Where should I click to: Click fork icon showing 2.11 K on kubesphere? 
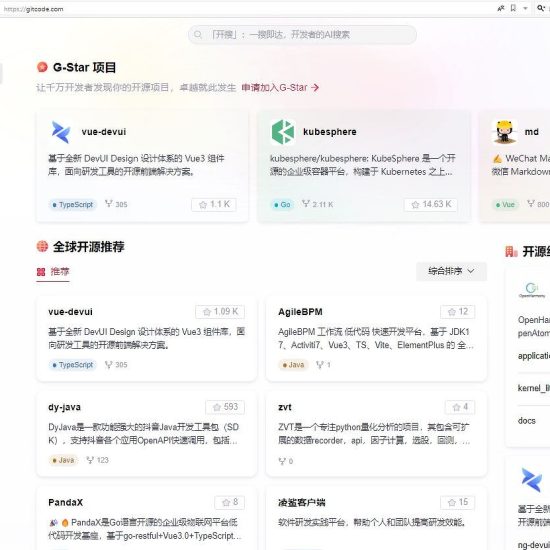(x=306, y=204)
